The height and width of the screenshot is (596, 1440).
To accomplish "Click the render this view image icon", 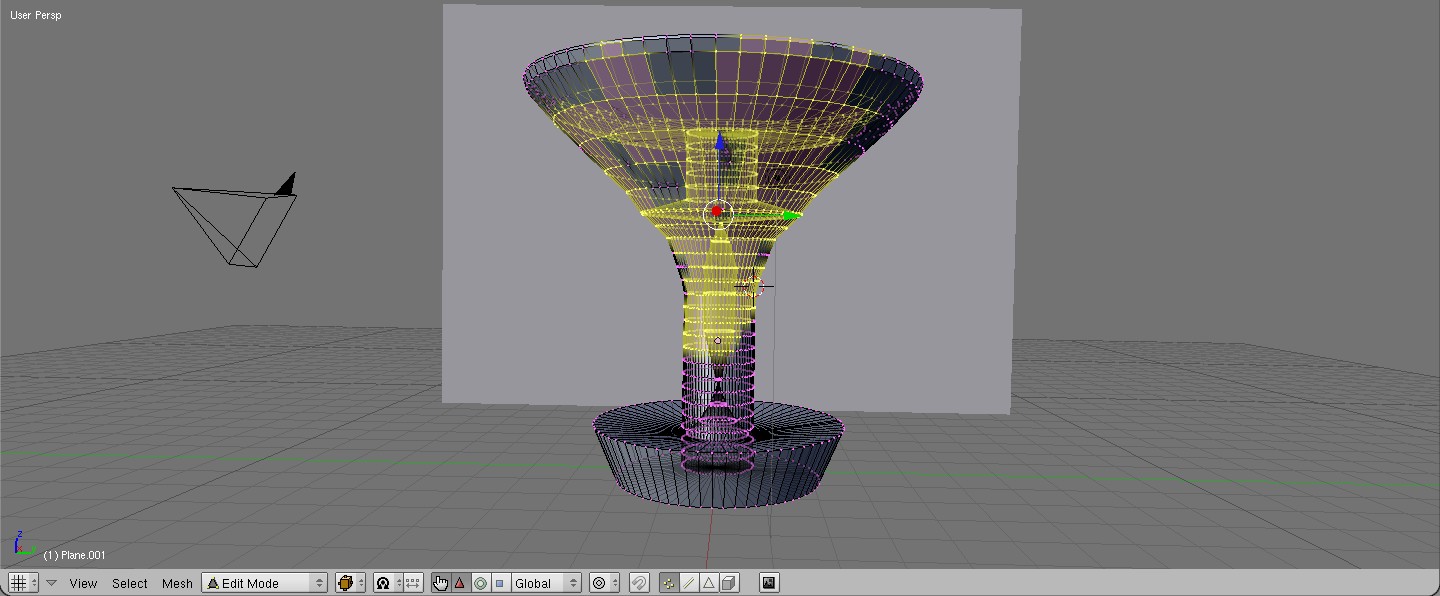I will (769, 583).
